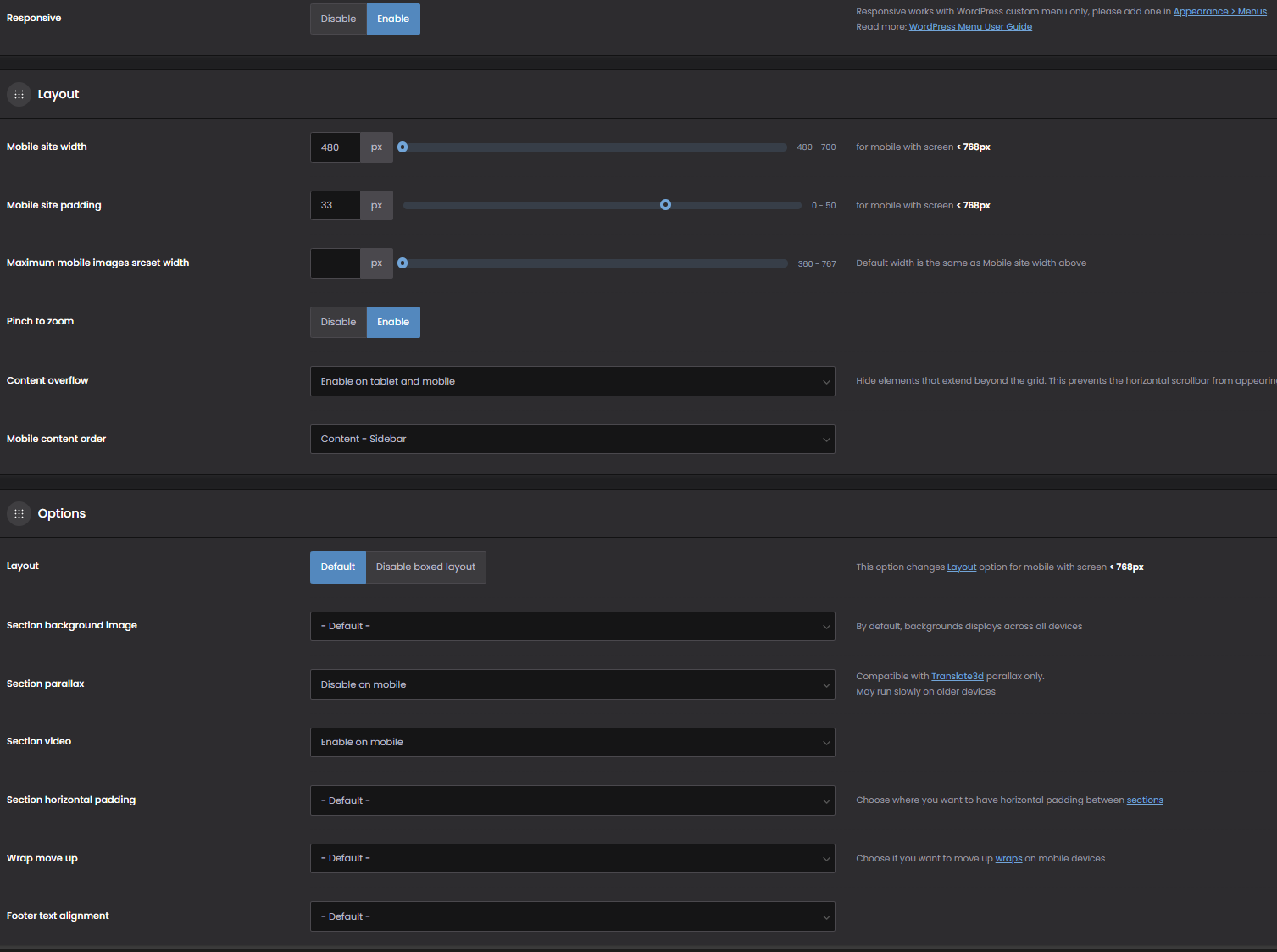Open the Translate3d link
The width and height of the screenshot is (1277, 952).
tap(958, 676)
